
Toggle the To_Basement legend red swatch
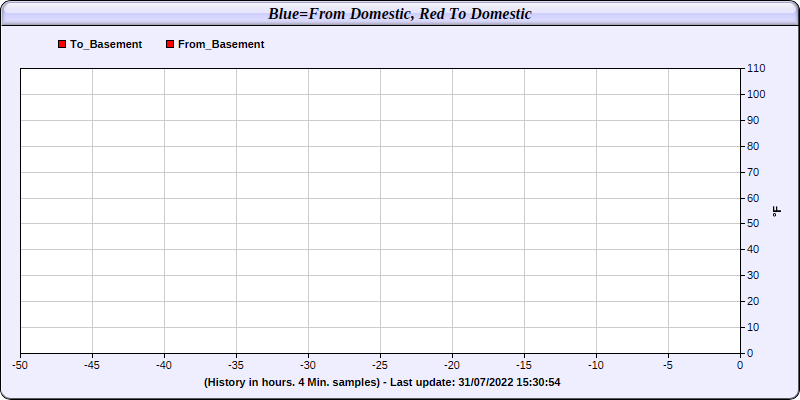click(x=62, y=44)
